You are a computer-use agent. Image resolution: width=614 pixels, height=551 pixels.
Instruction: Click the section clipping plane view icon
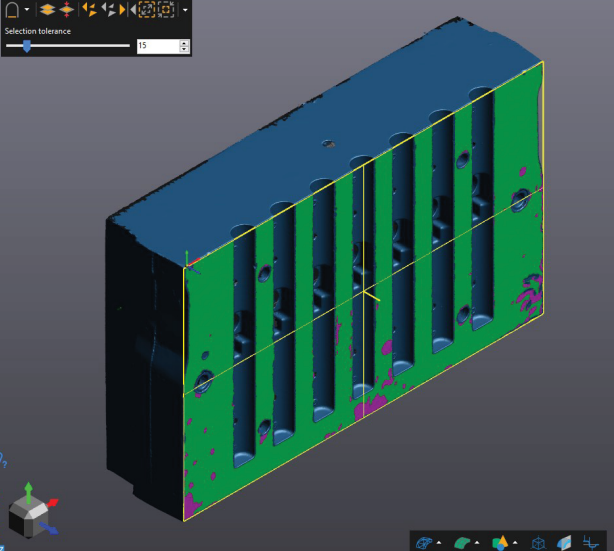(564, 543)
